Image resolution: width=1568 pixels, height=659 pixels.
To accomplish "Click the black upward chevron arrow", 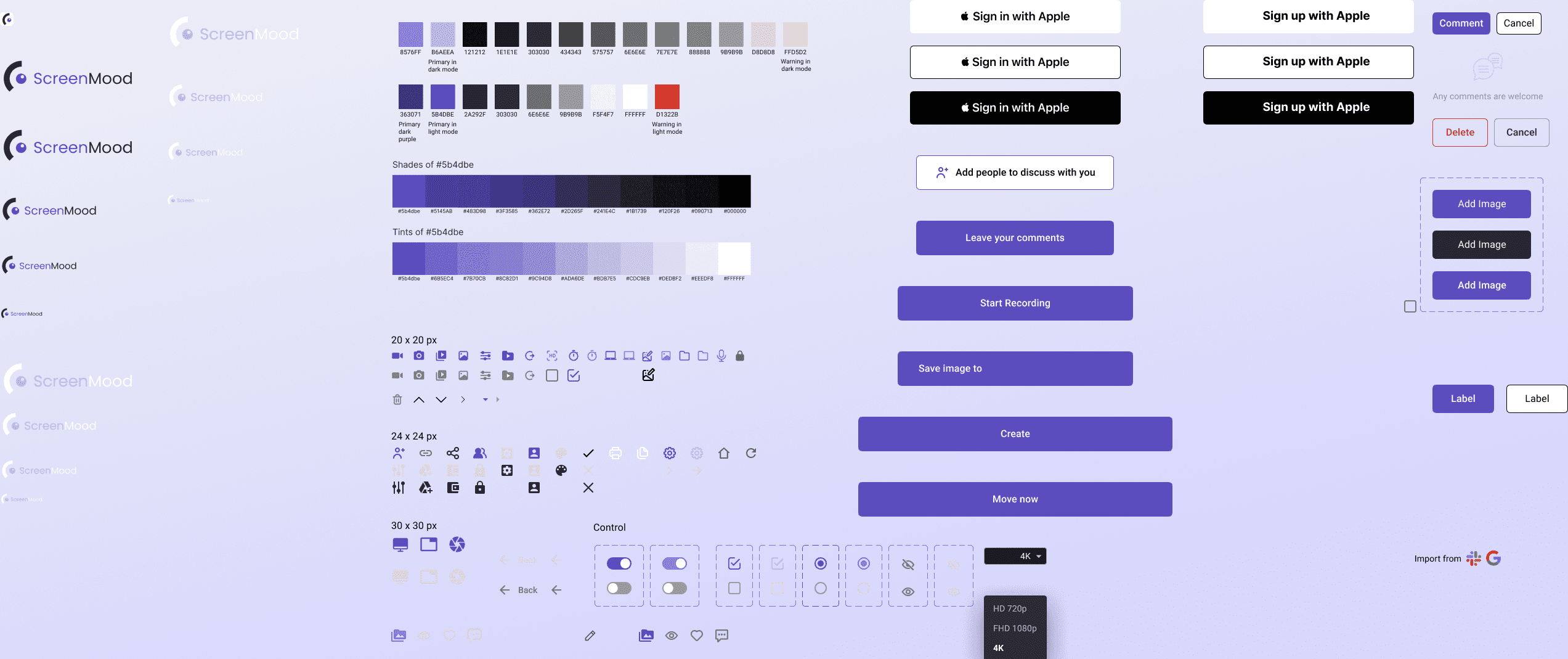I will (x=419, y=399).
